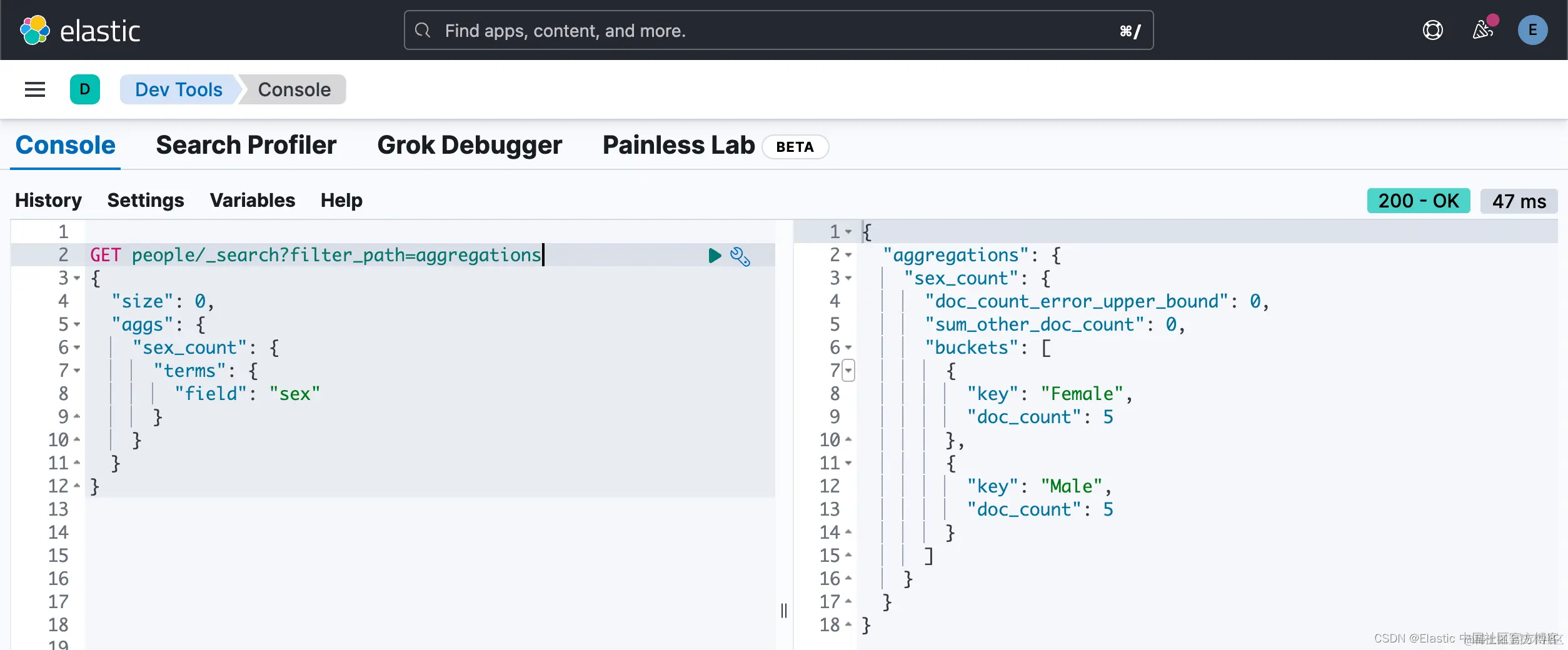Click the "key": "Male" response line
Screen dimensions: 1568x650
click(x=1039, y=486)
